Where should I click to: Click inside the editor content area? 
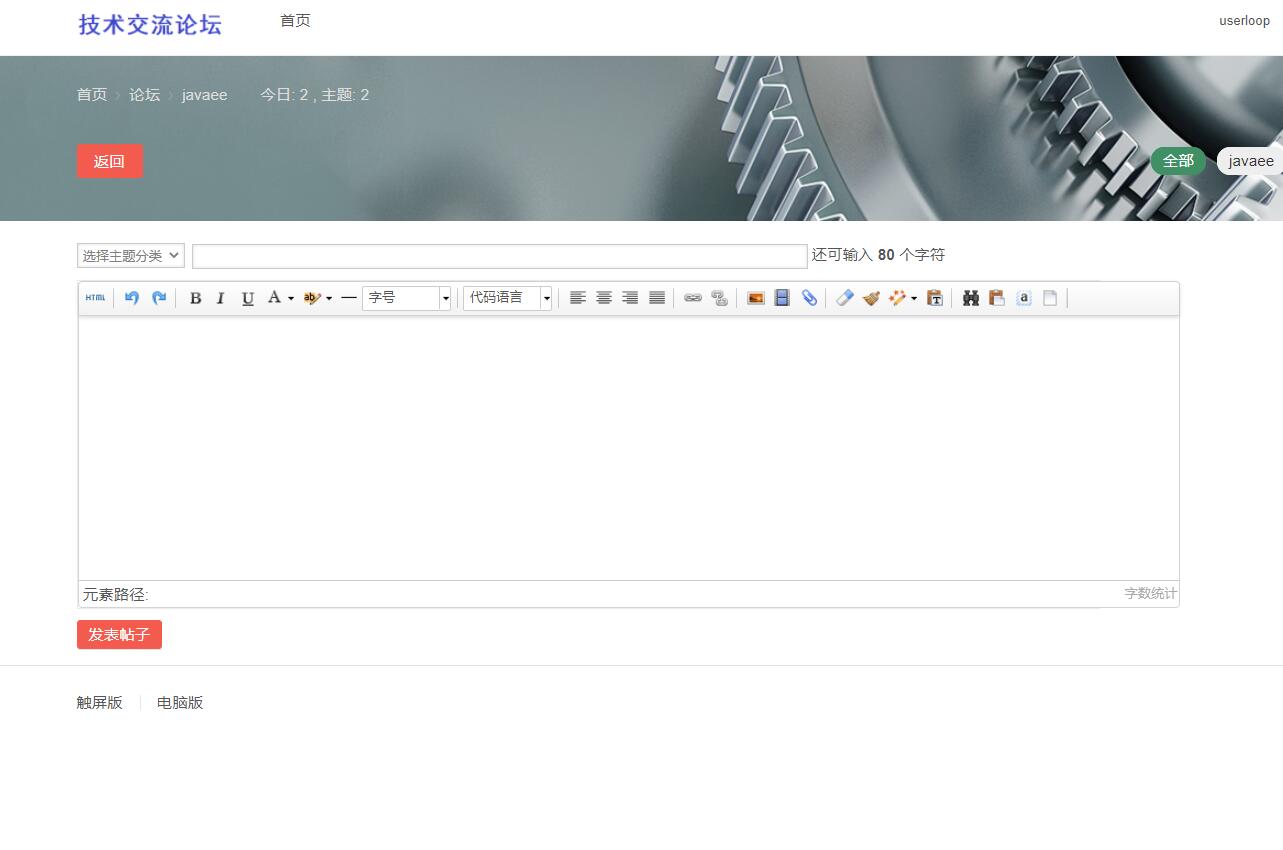629,448
